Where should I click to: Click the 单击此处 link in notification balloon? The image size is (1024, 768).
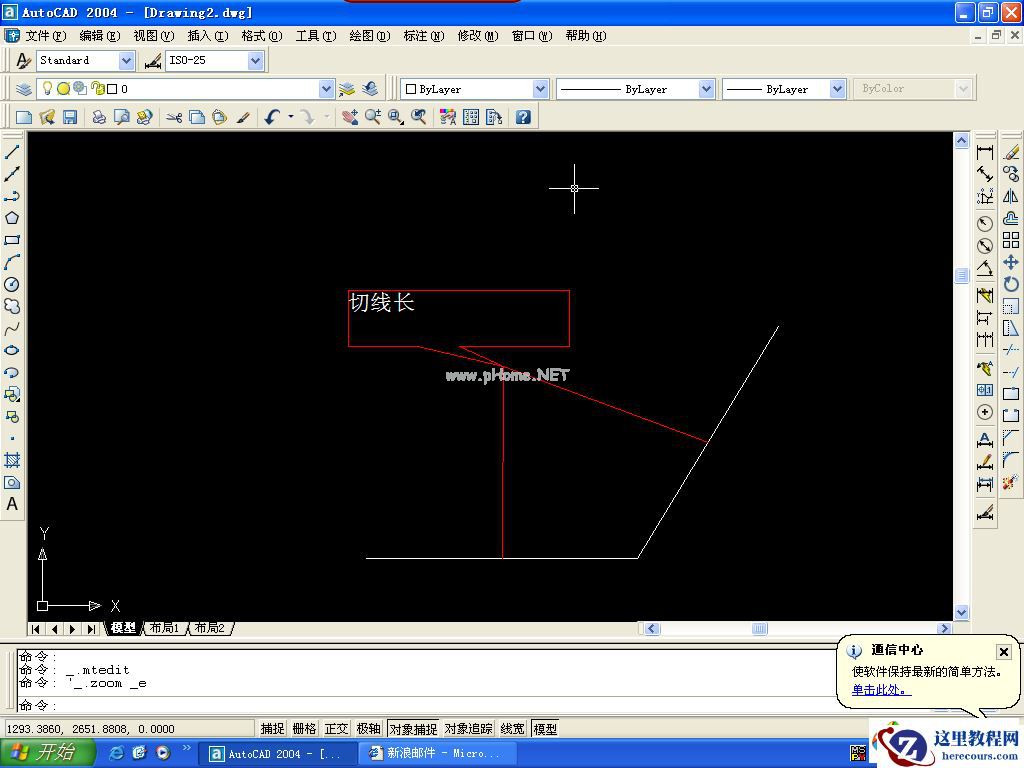[x=881, y=690]
